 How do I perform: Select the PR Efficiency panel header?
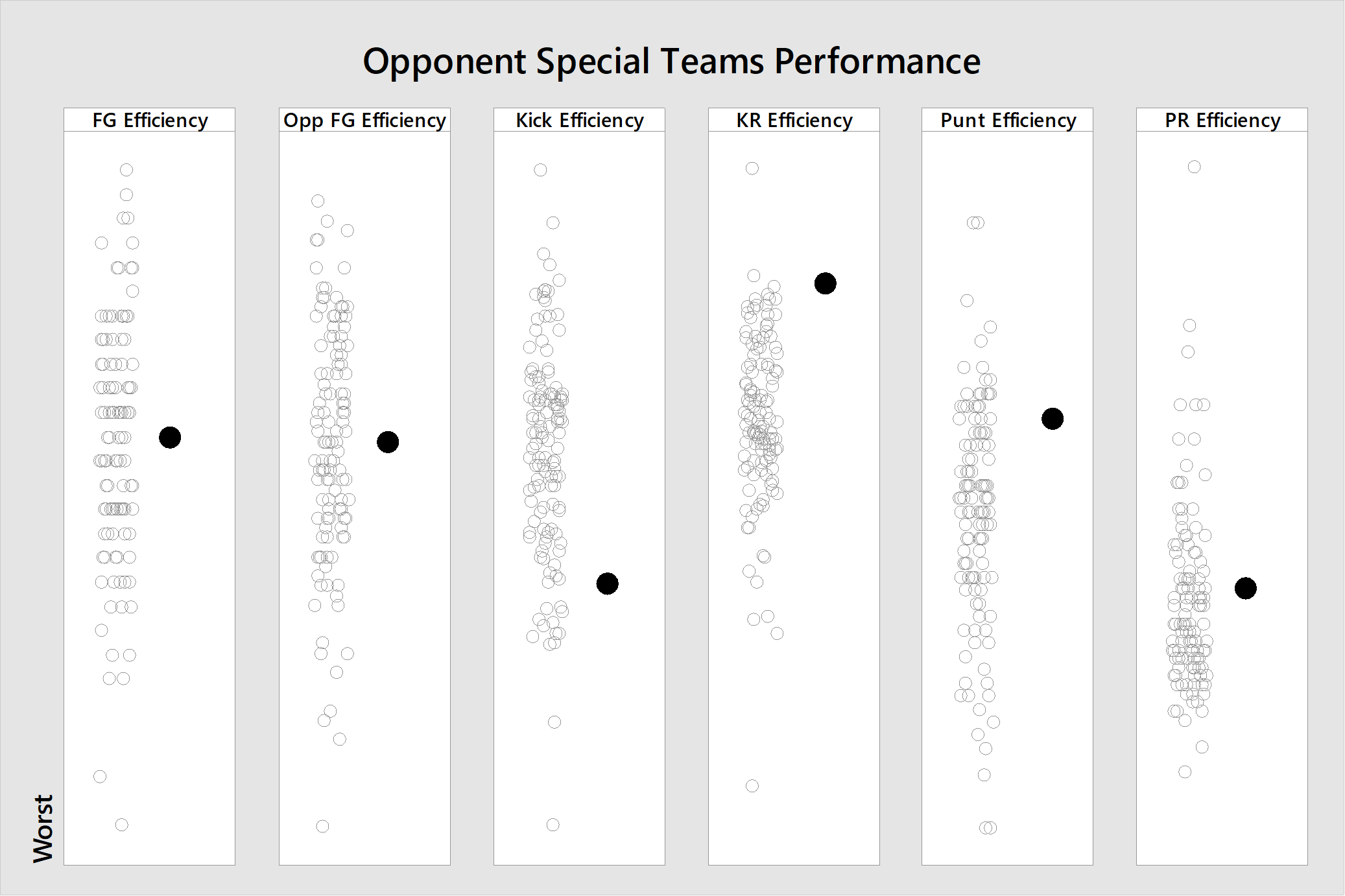tap(1222, 120)
